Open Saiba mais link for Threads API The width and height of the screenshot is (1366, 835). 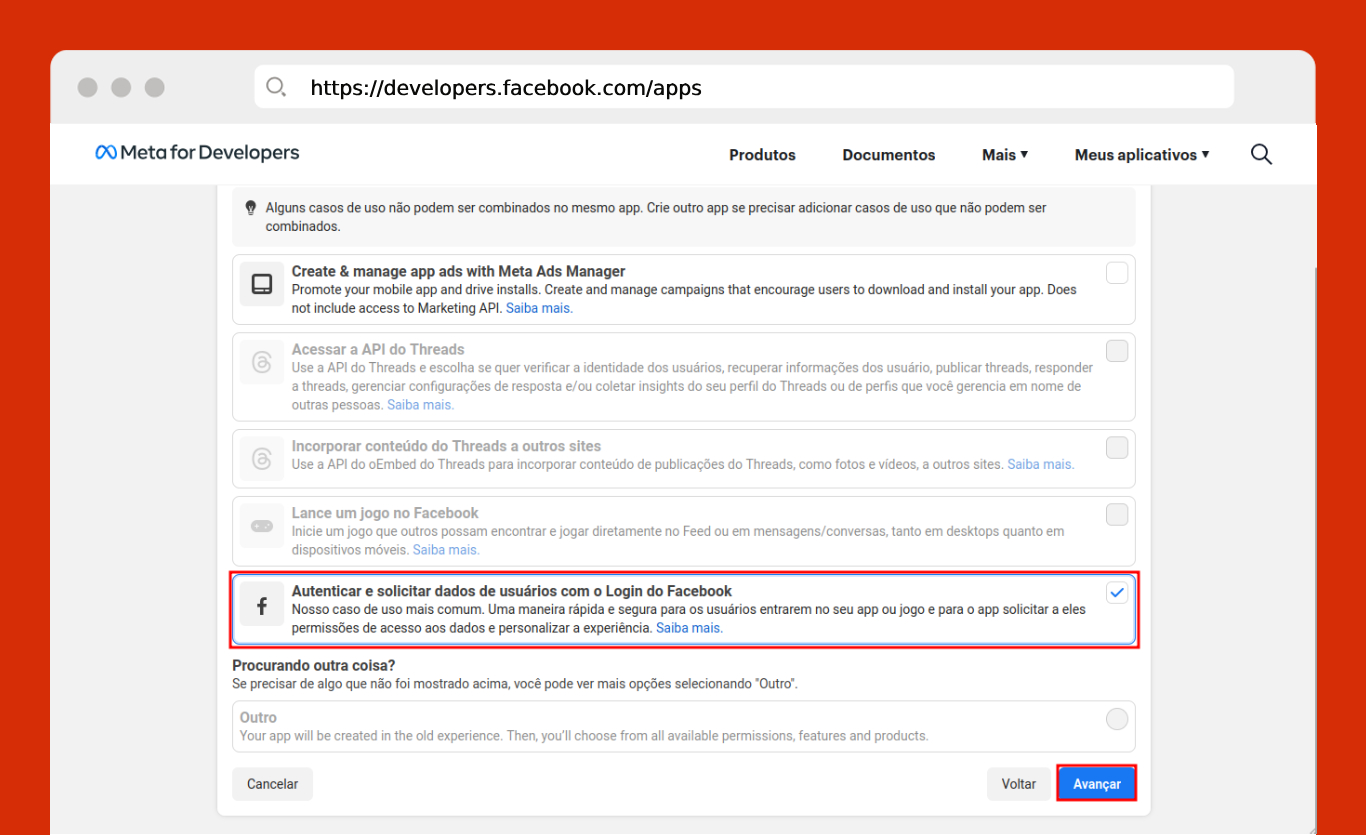point(420,405)
